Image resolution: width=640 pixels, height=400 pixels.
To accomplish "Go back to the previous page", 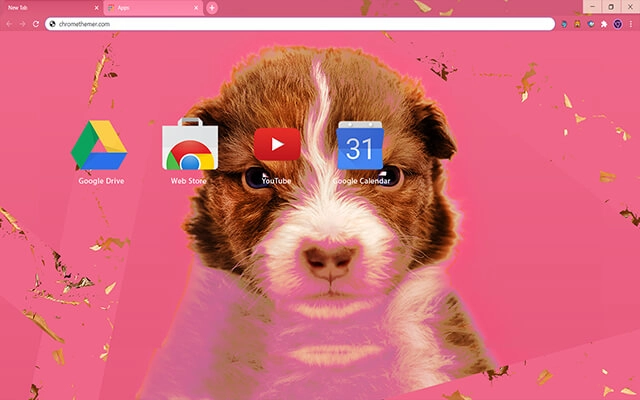I will coord(9,24).
